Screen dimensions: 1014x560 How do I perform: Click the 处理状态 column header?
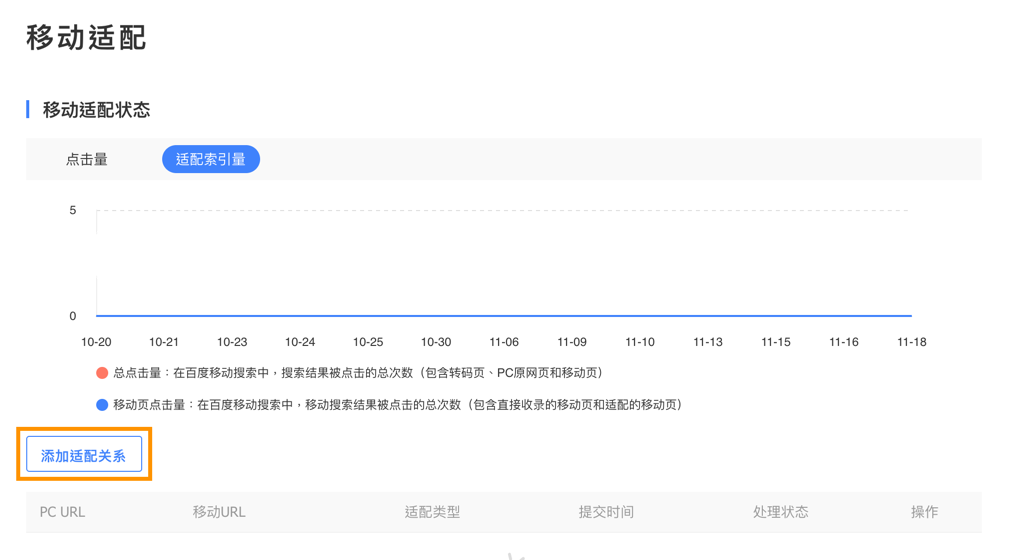[x=780, y=512]
